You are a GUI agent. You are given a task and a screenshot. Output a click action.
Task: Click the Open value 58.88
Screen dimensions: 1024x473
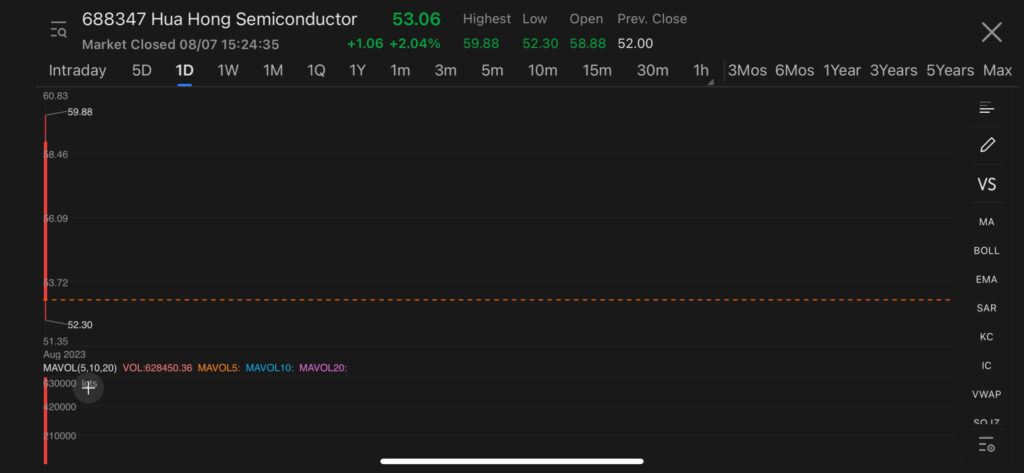coord(588,44)
